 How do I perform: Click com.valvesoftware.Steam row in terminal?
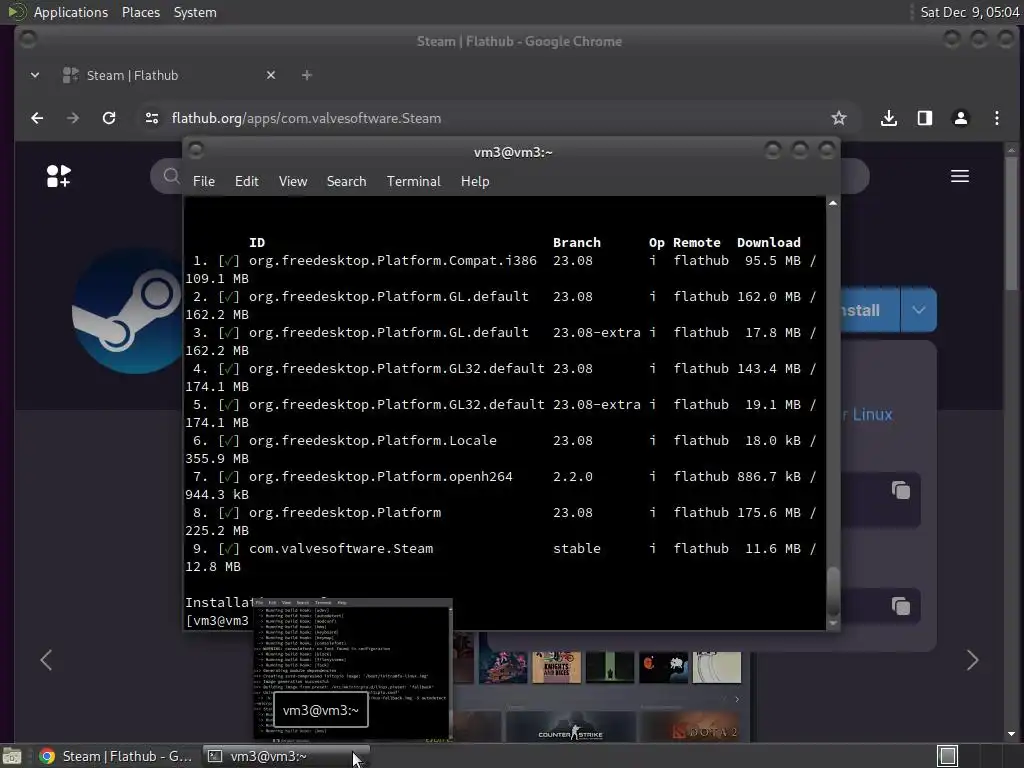[500, 549]
